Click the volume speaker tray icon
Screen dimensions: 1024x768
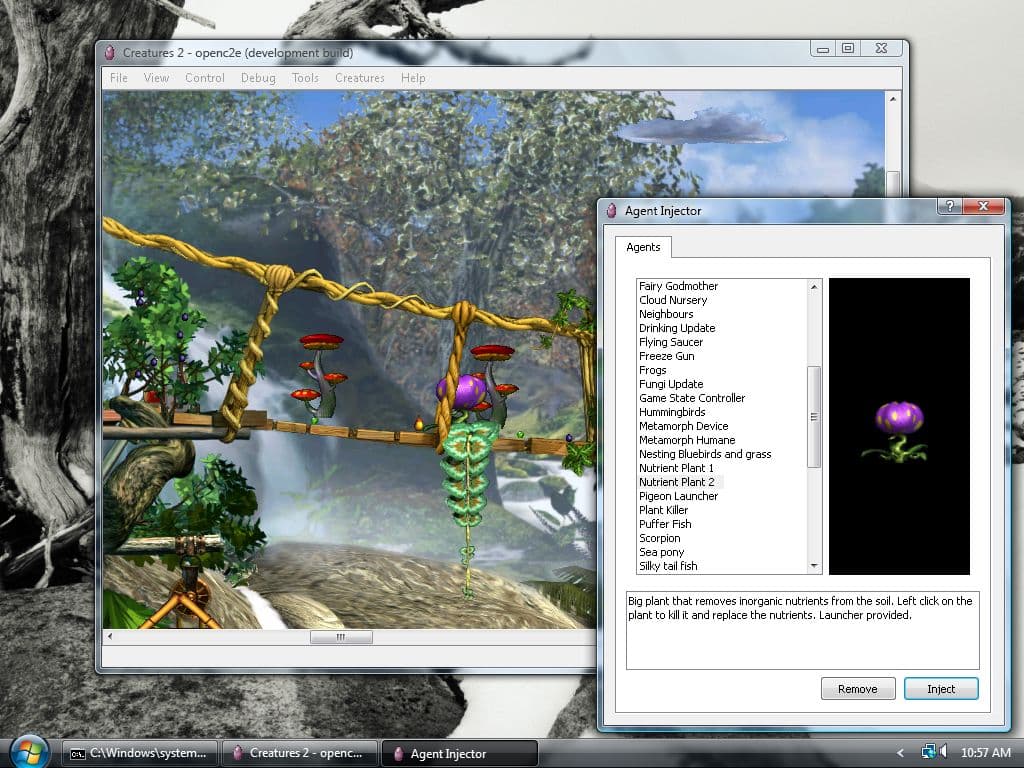tap(943, 752)
